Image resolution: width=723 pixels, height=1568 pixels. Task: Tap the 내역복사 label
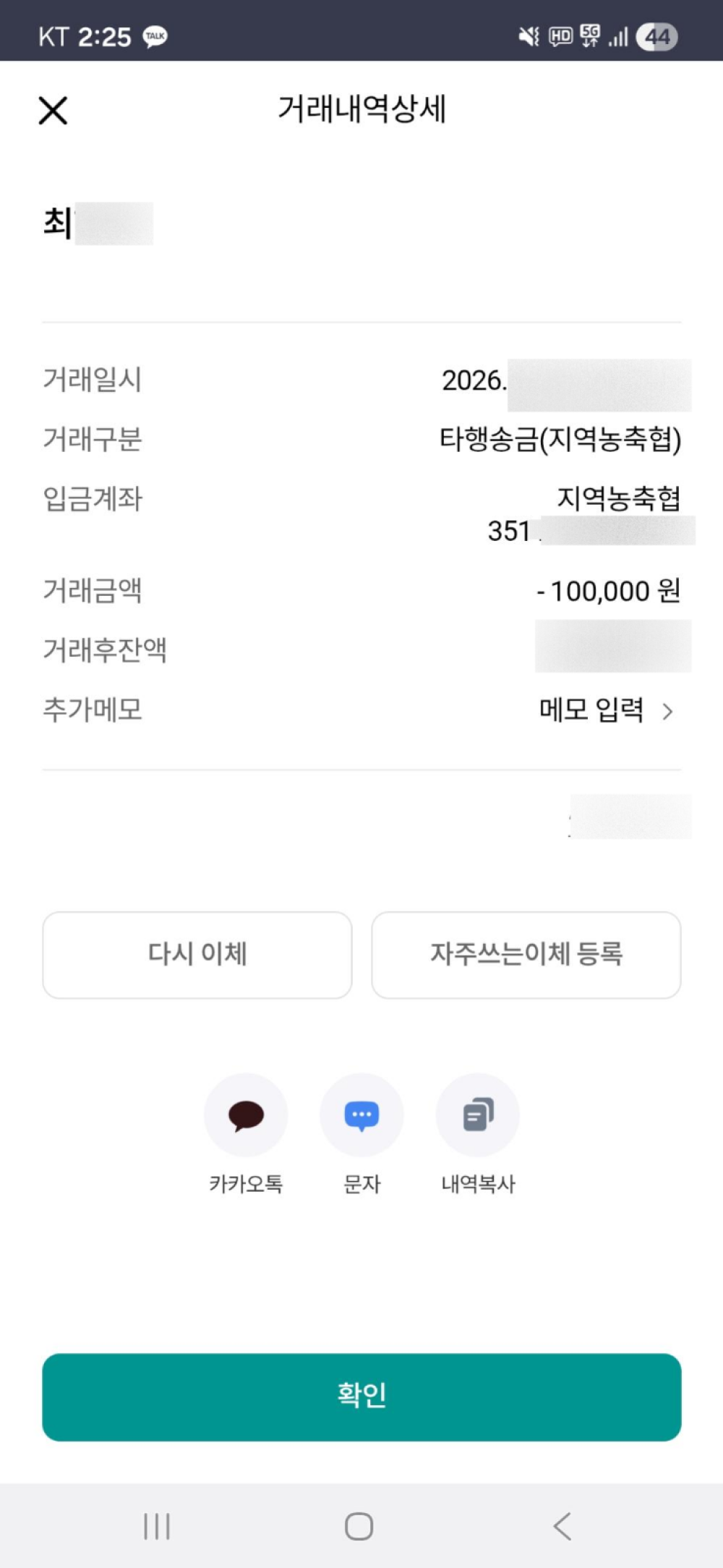pos(478,1184)
